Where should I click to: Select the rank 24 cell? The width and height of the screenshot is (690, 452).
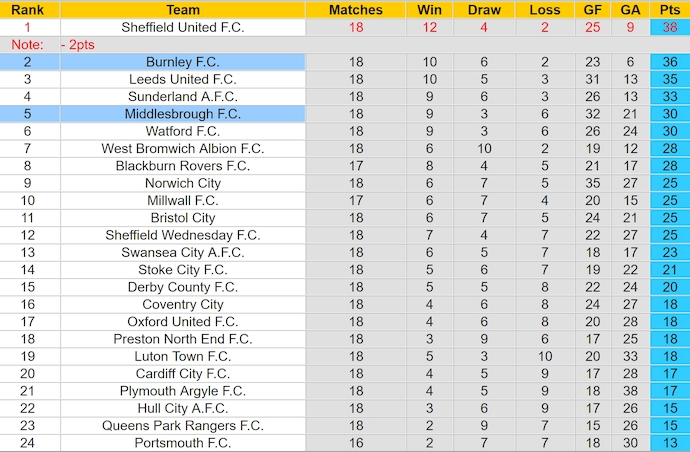pos(28,443)
